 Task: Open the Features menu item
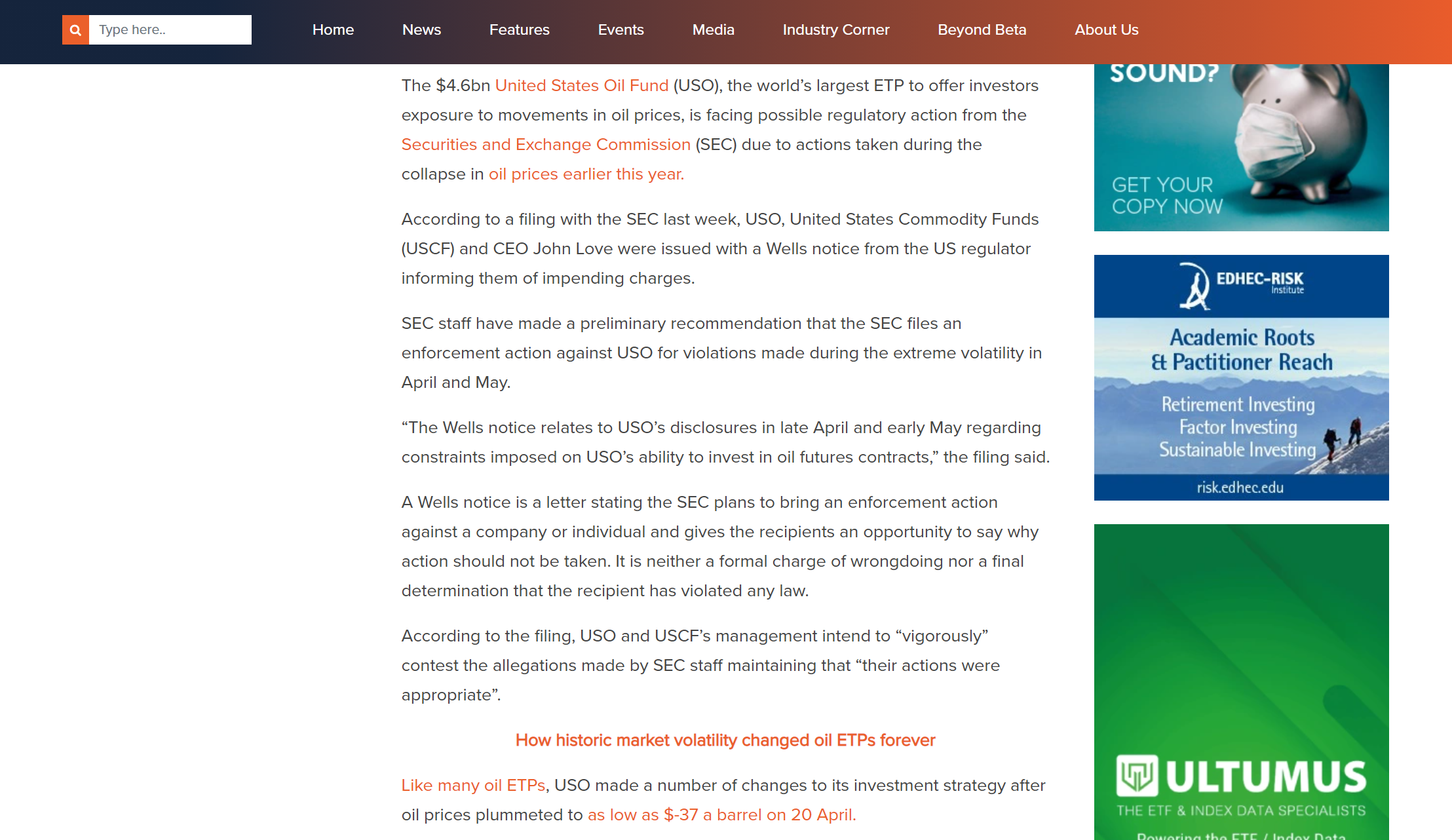(520, 29)
